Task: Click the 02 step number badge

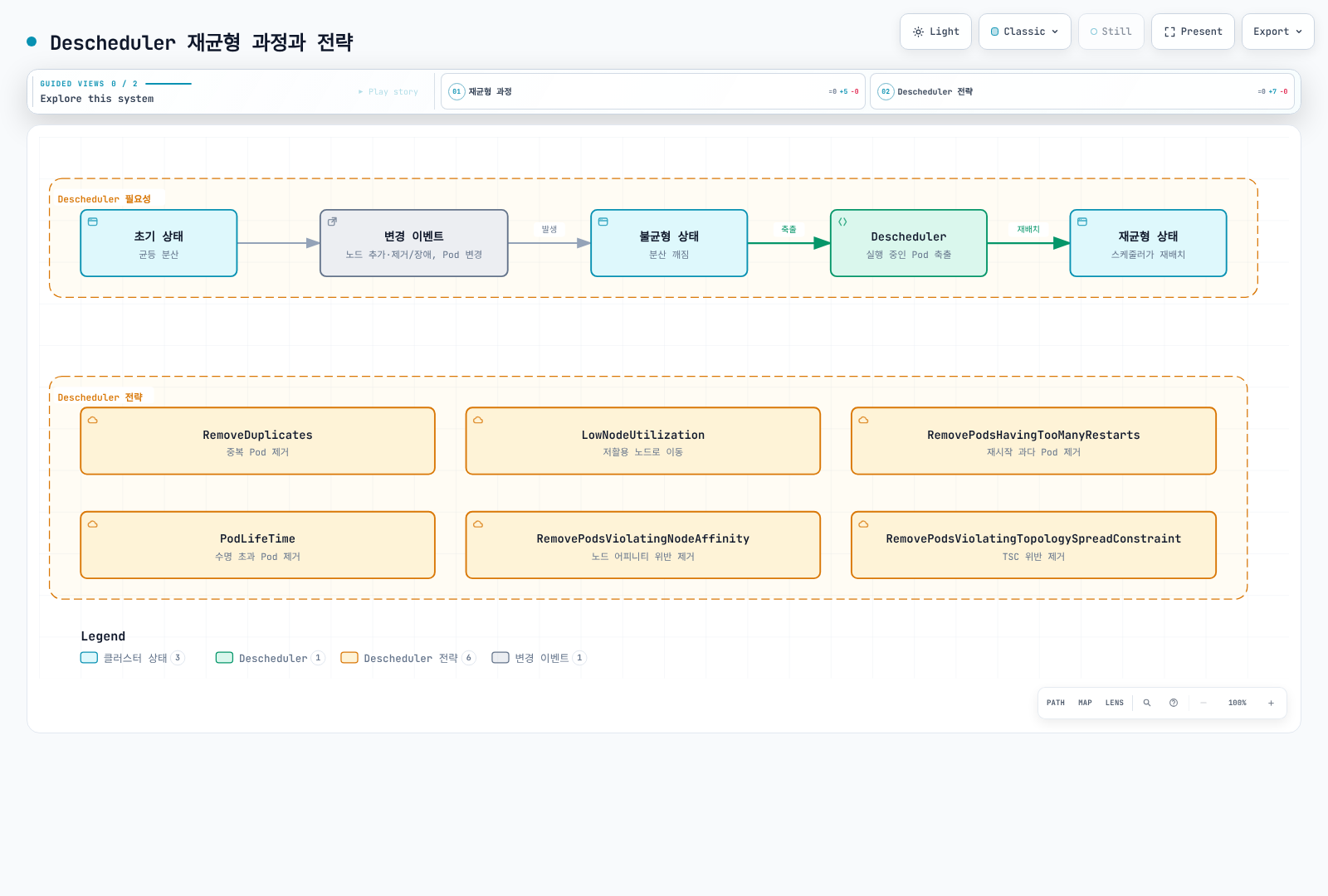Action: point(886,91)
